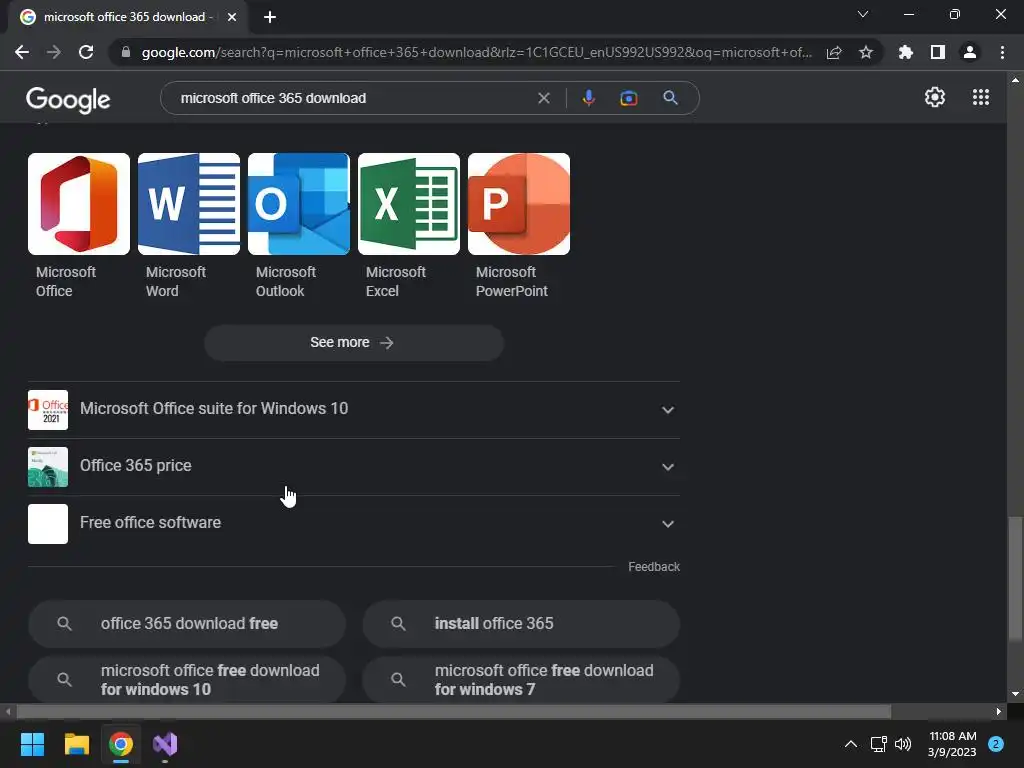Open the Microsoft Word app thumbnail
The height and width of the screenshot is (768, 1024).
tap(189, 204)
